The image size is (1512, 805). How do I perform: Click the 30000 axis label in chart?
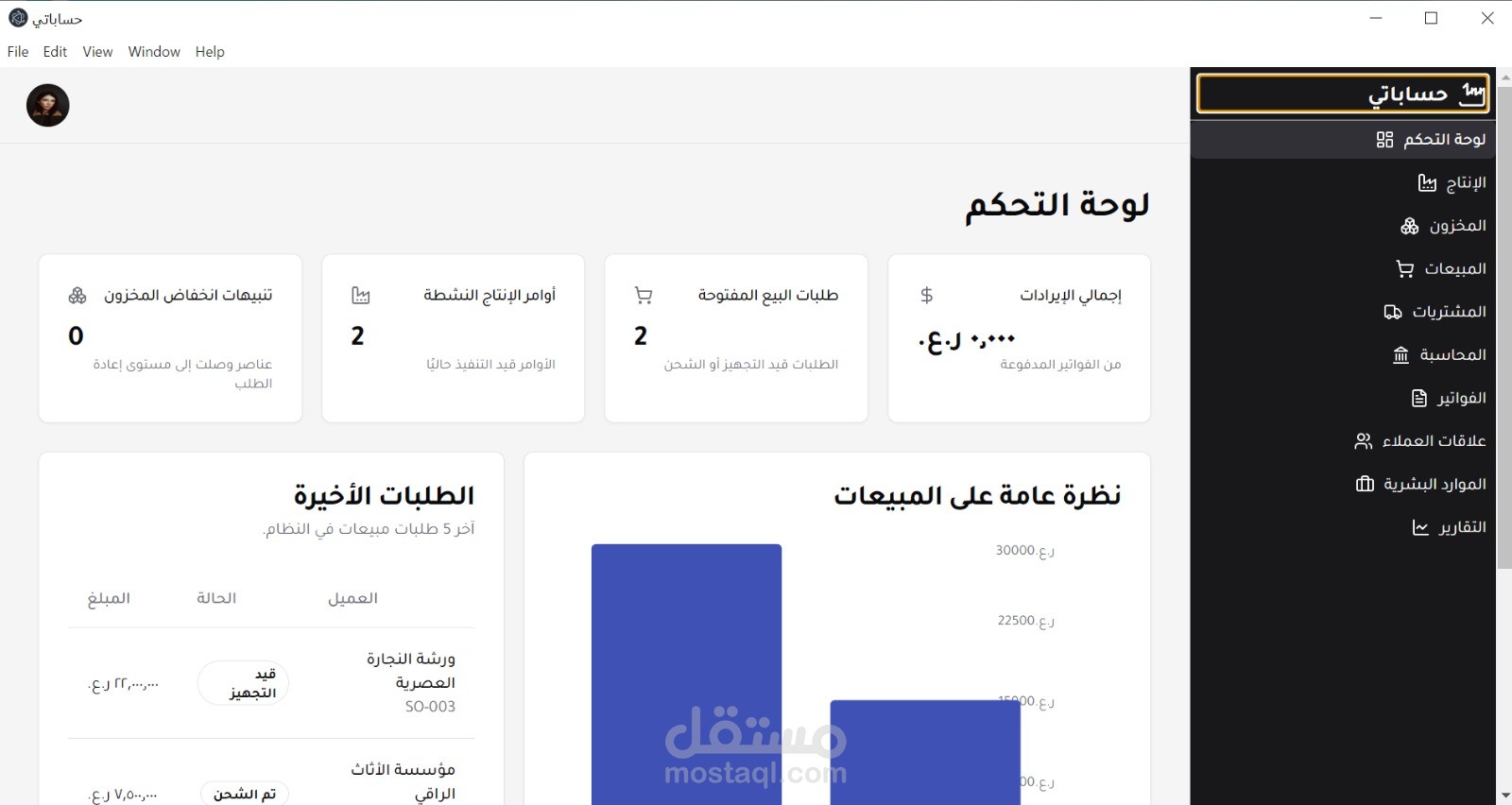tap(1024, 551)
